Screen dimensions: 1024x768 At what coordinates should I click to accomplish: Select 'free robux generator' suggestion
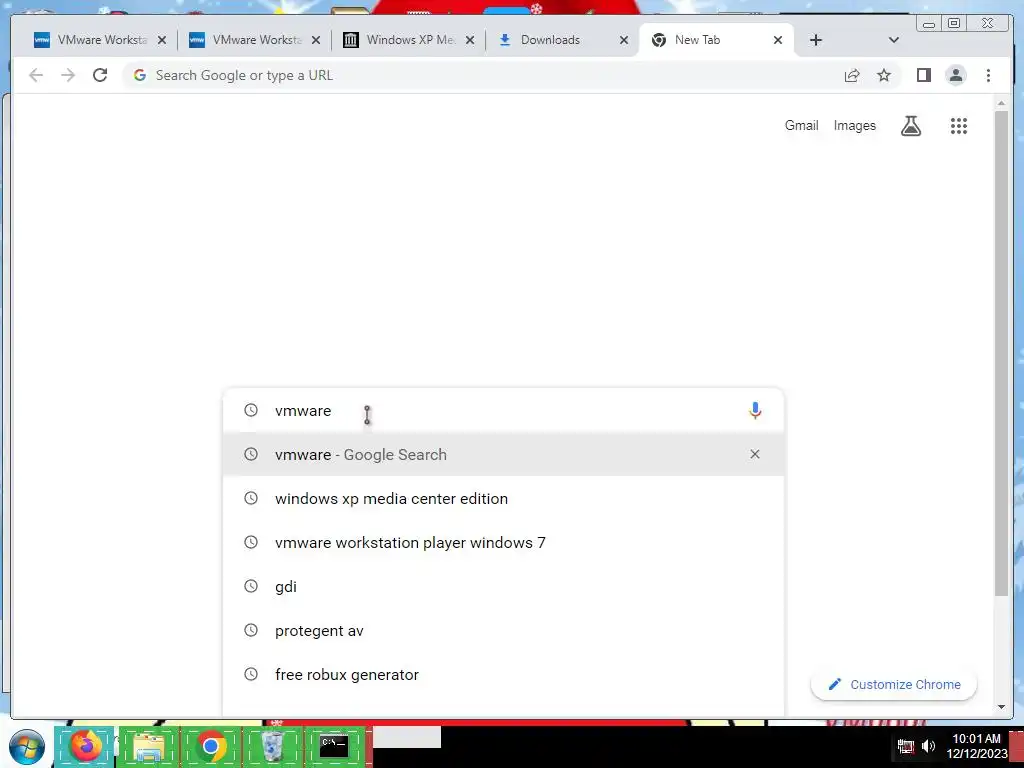[x=503, y=675]
